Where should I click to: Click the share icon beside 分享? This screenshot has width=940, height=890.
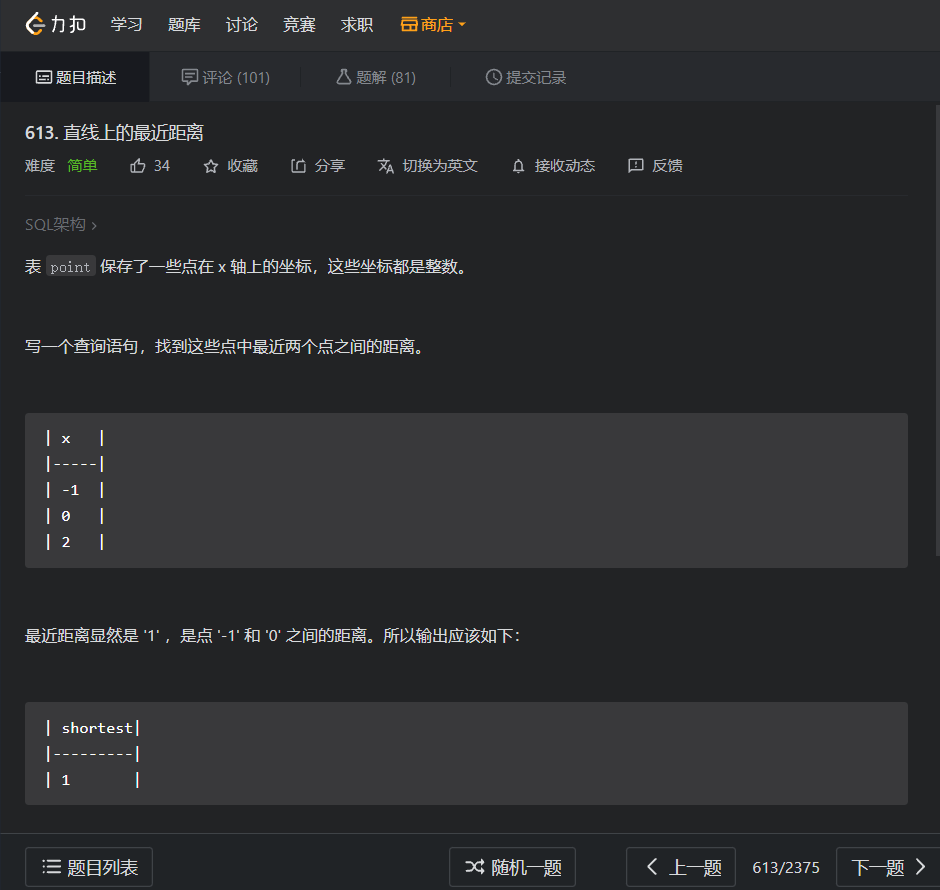[299, 166]
